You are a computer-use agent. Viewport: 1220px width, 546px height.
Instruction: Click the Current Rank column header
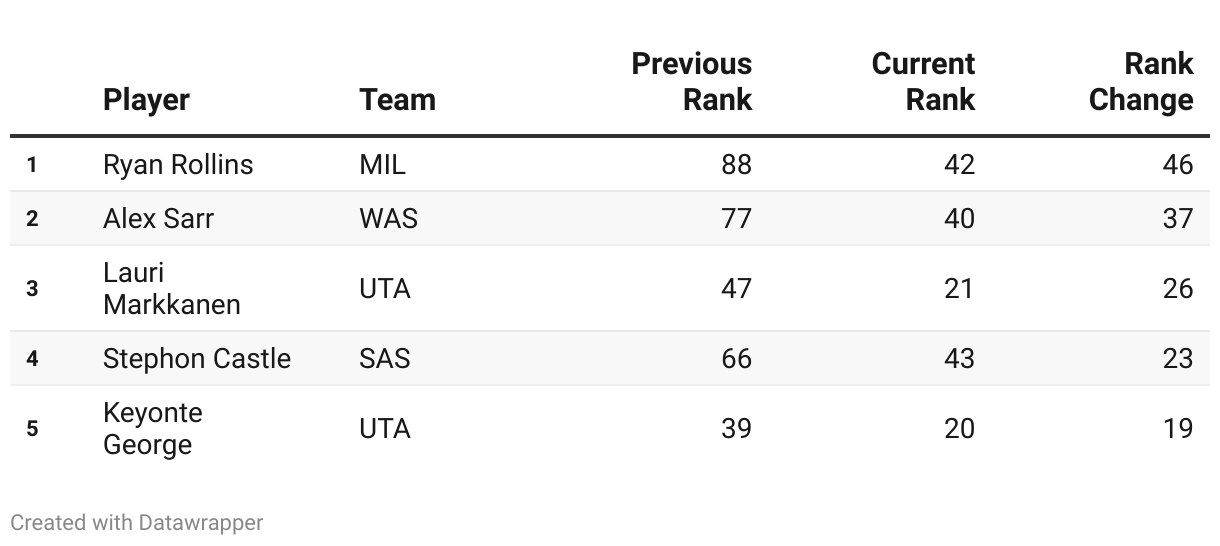923,82
